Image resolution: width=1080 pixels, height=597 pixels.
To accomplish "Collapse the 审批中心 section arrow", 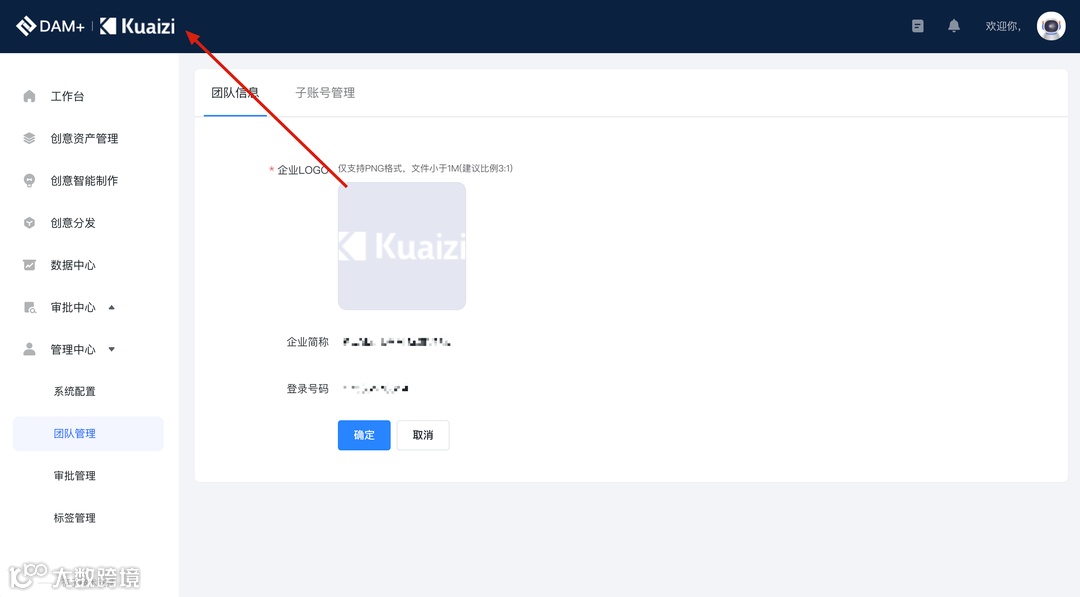I will (x=111, y=307).
